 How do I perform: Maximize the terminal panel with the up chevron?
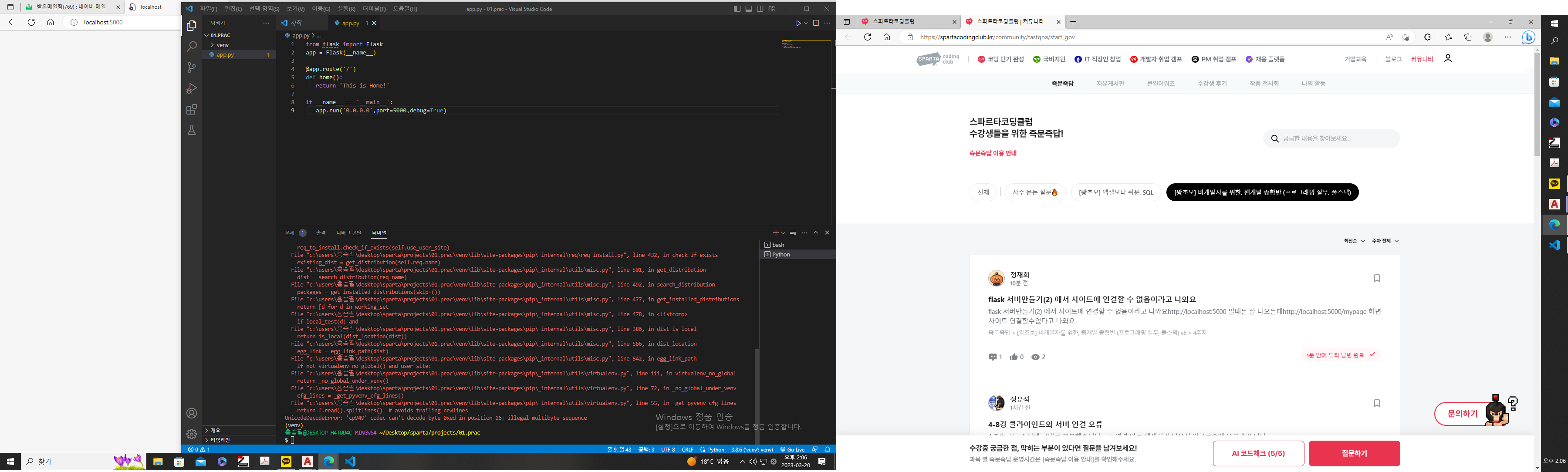[x=816, y=233]
